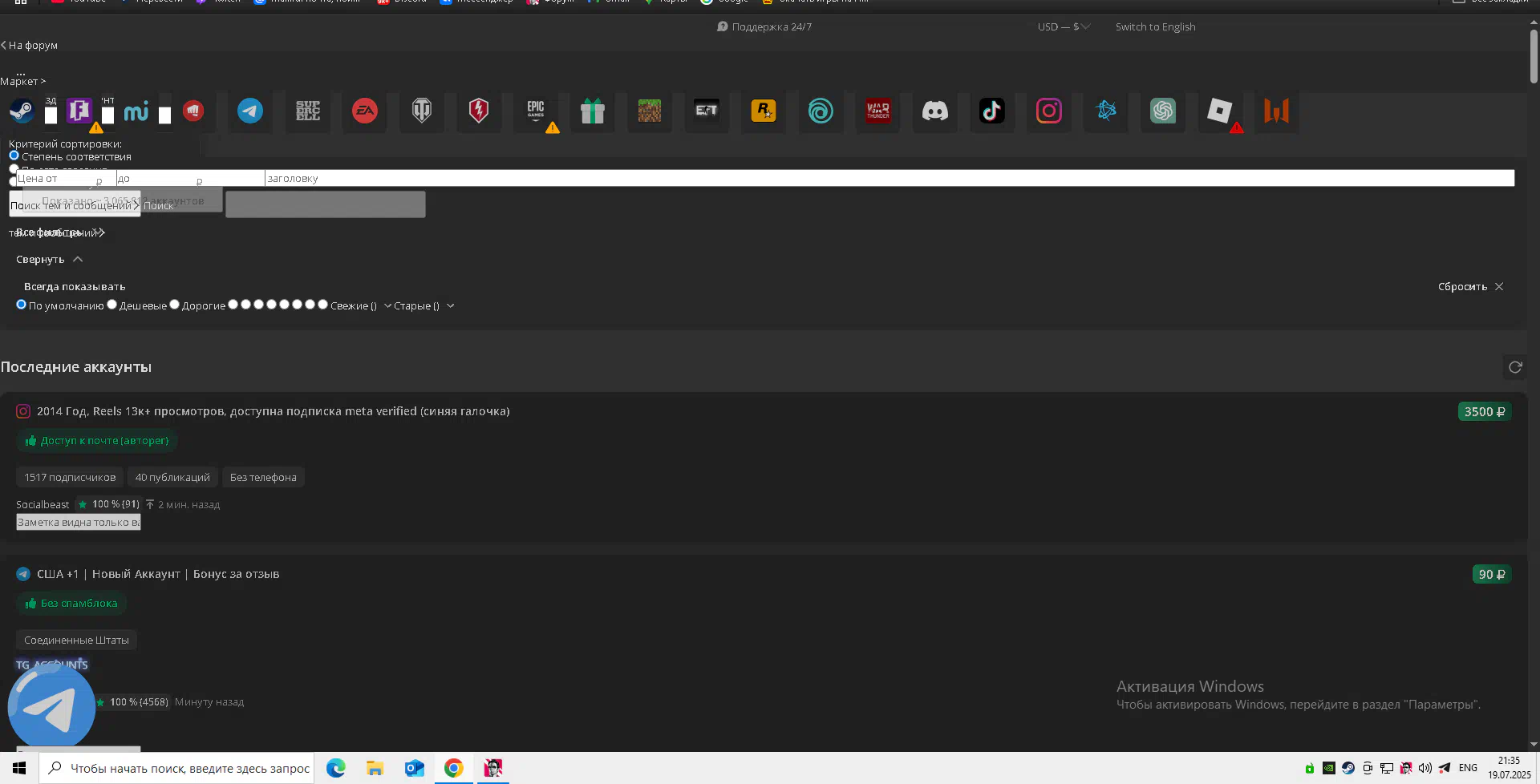1540x784 pixels.
Task: Go back via На форум link
Action: pos(30,45)
